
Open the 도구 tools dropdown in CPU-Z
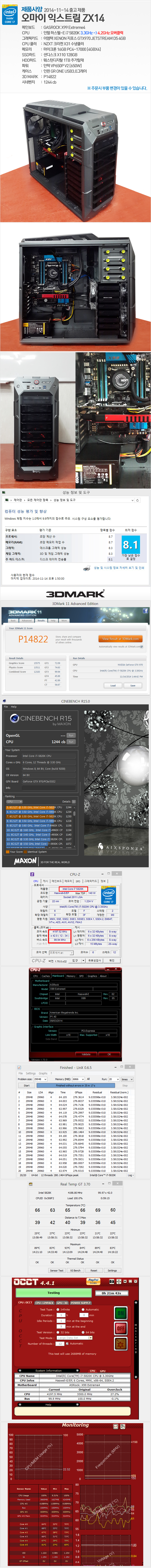tap(77, 961)
